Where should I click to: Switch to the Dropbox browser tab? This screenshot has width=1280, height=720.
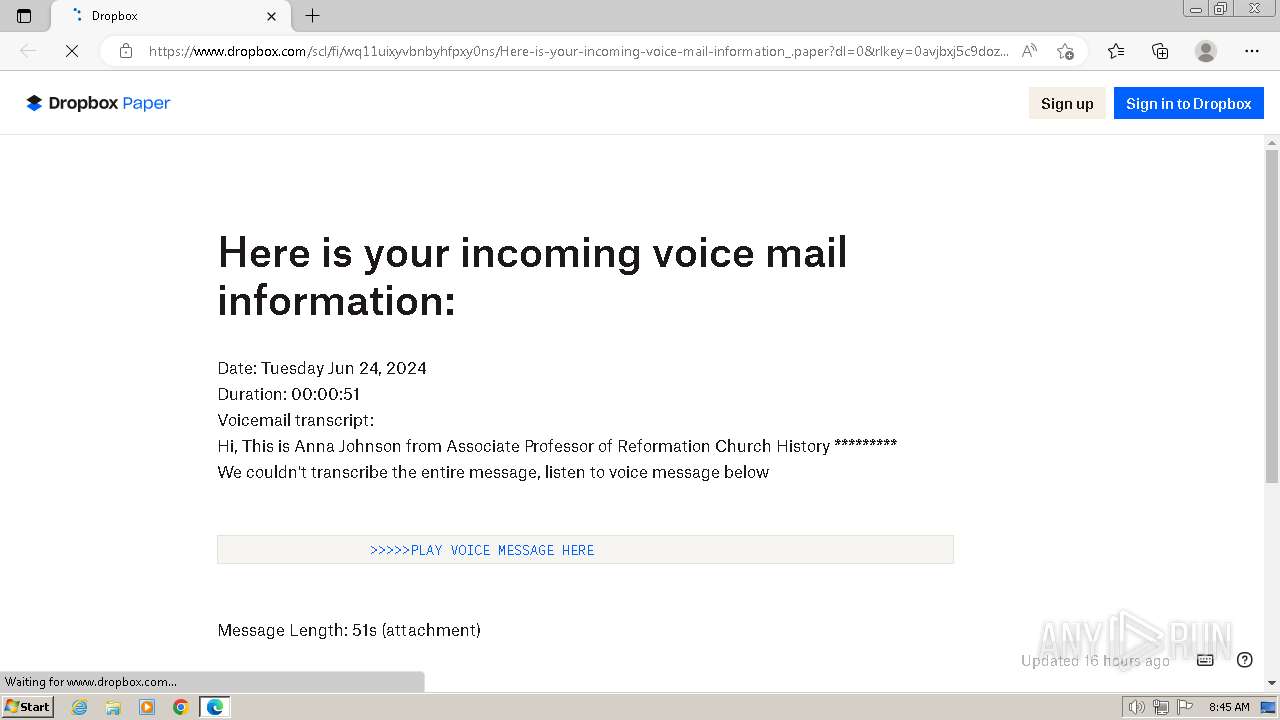[x=169, y=16]
